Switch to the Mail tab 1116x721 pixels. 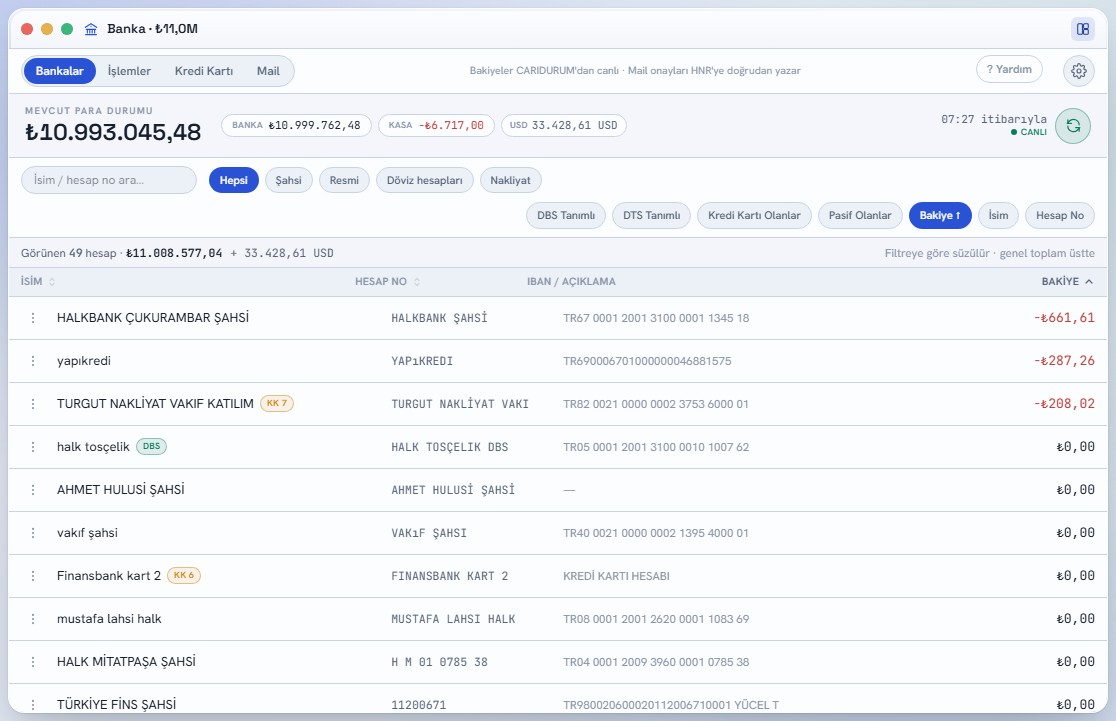(x=268, y=71)
